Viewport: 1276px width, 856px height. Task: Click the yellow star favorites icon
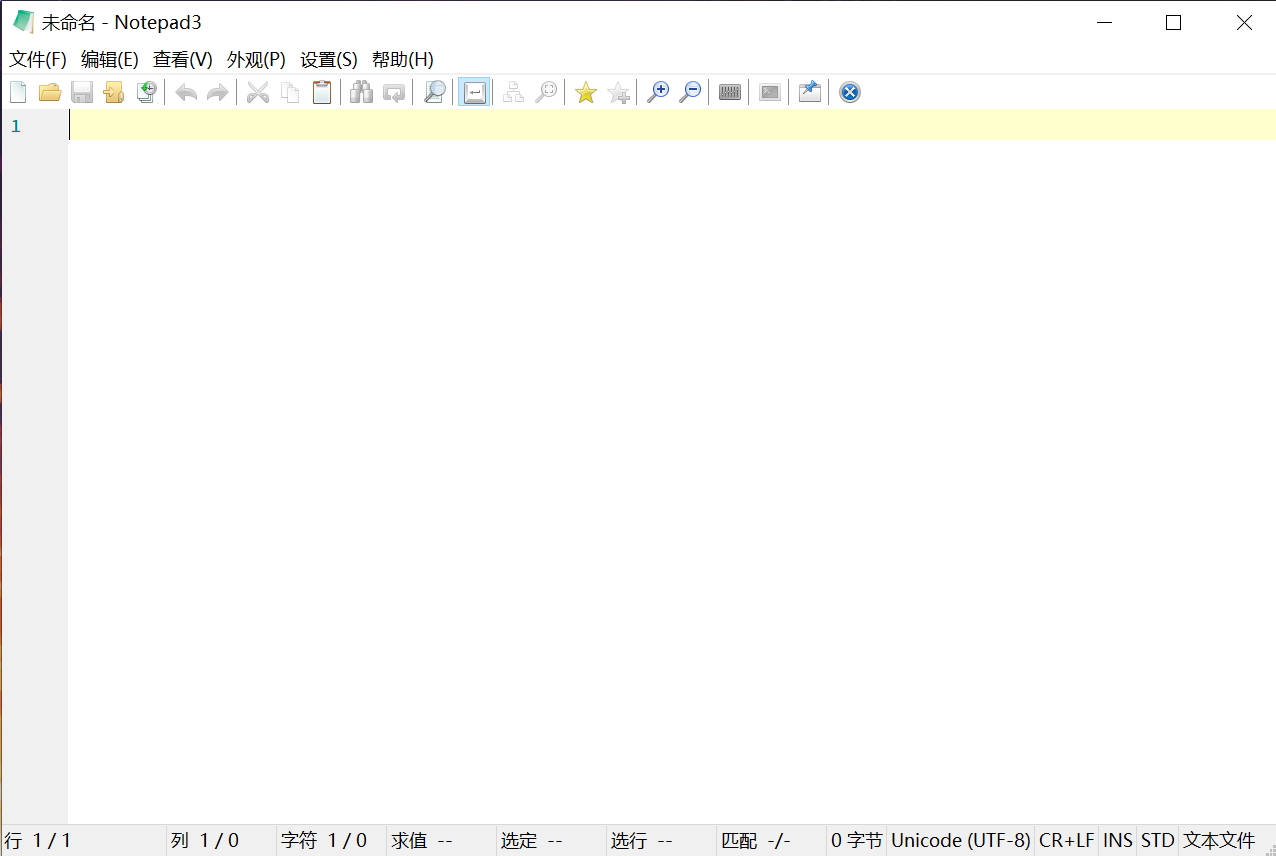click(x=586, y=93)
